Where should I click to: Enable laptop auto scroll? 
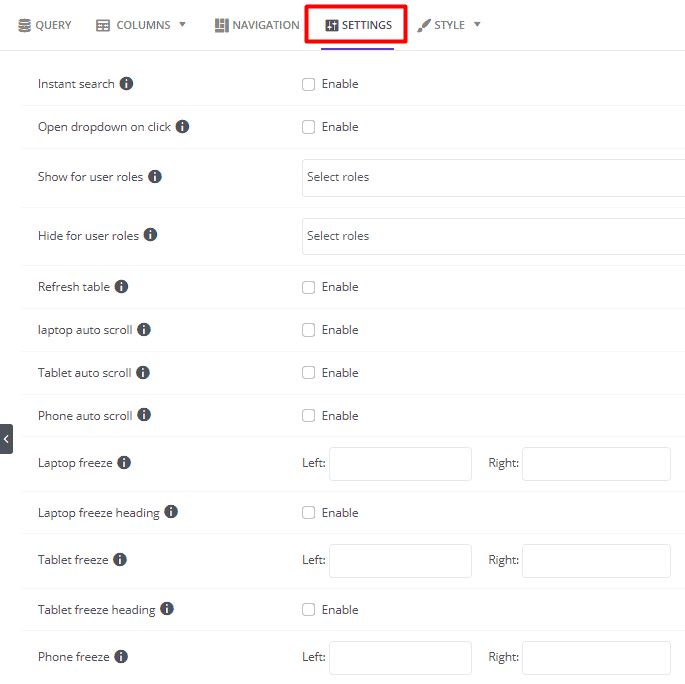pyautogui.click(x=308, y=330)
